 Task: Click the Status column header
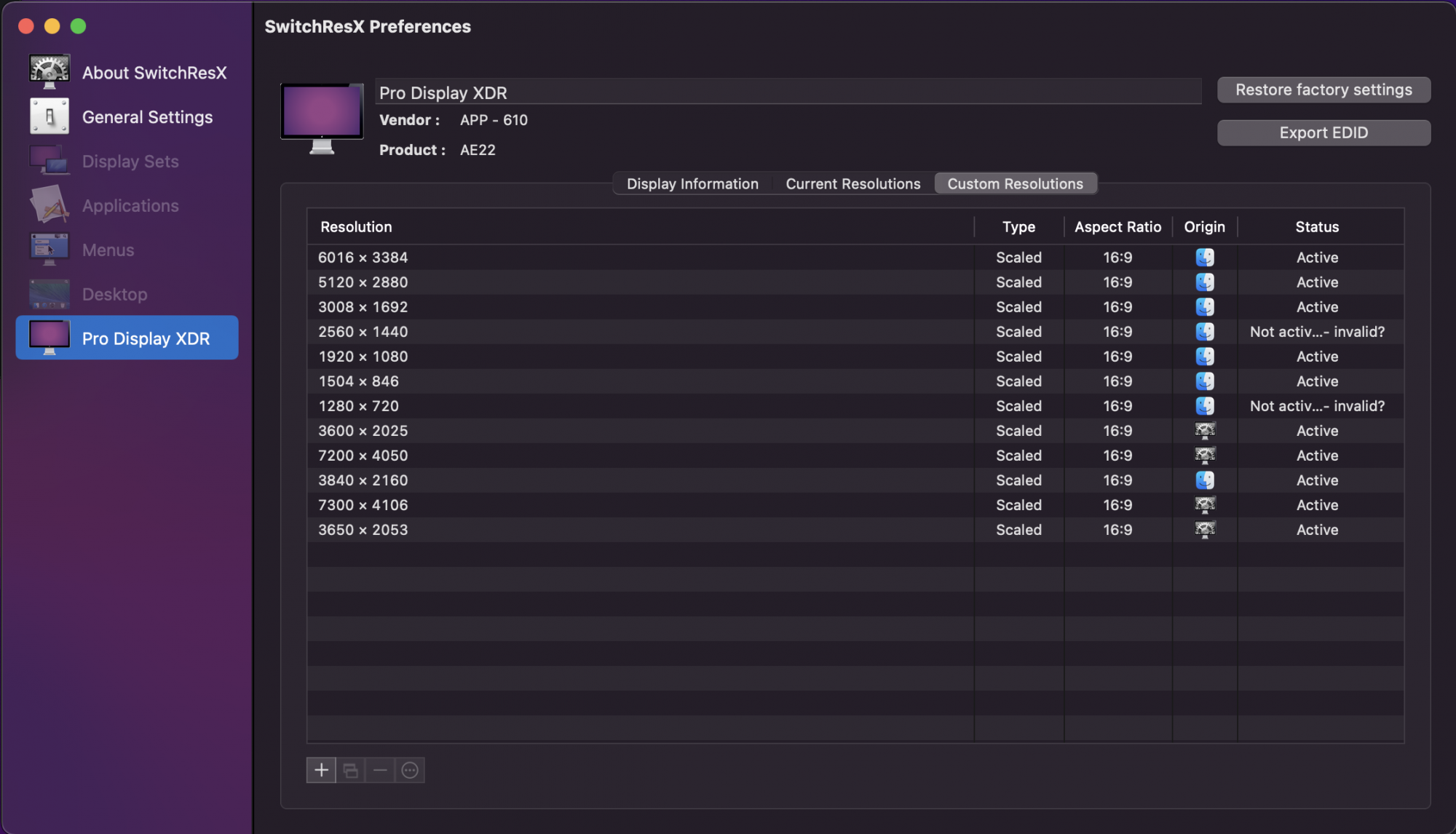click(1316, 227)
